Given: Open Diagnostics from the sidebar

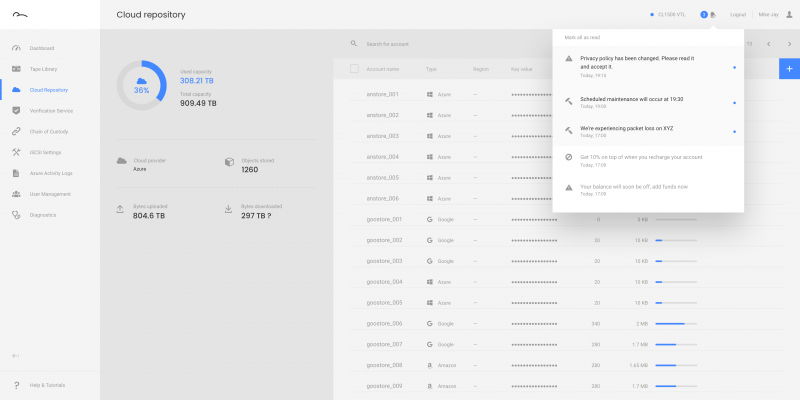Looking at the screenshot, I should pos(42,215).
